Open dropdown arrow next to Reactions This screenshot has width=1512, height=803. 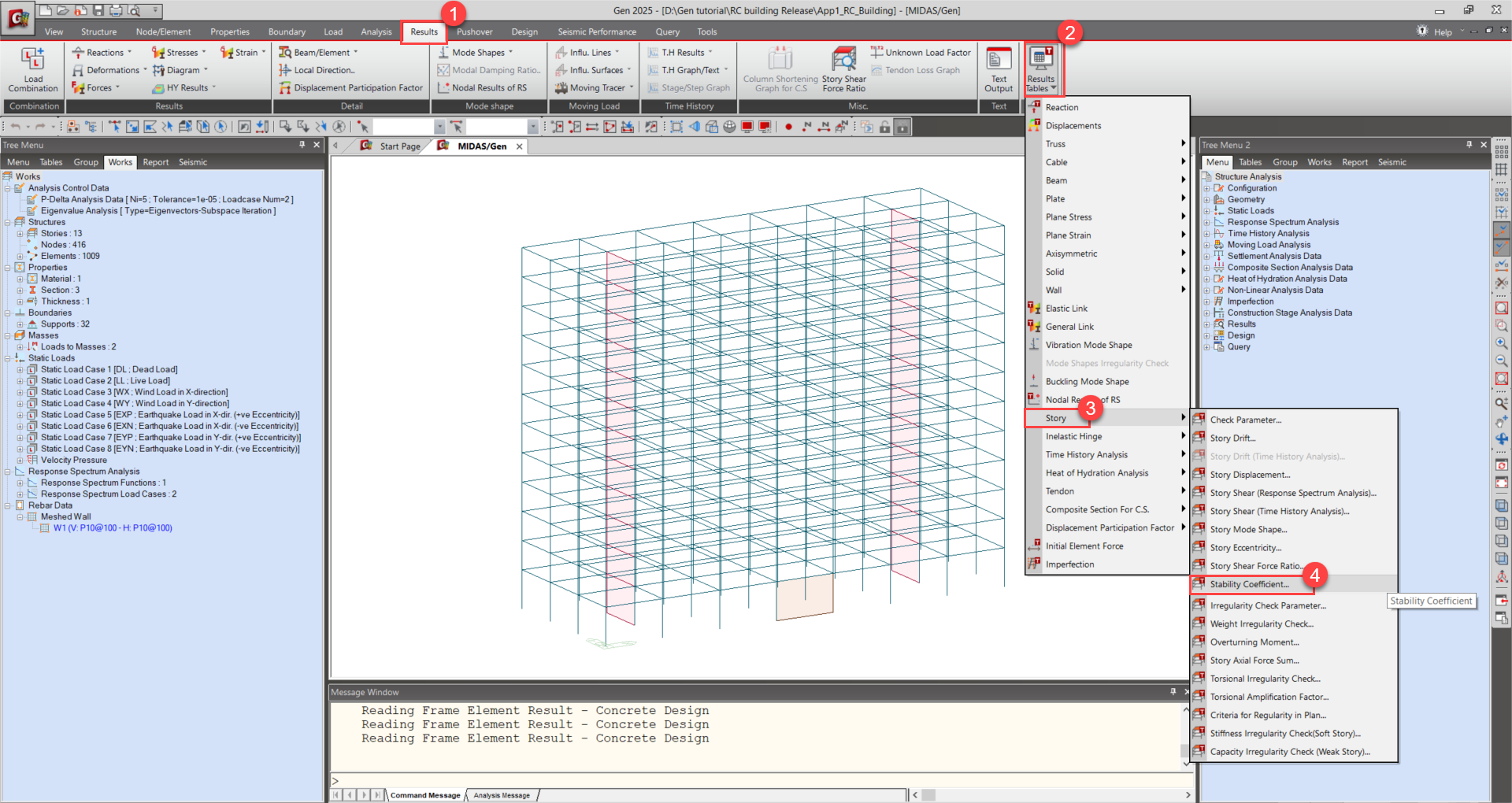pos(130,53)
